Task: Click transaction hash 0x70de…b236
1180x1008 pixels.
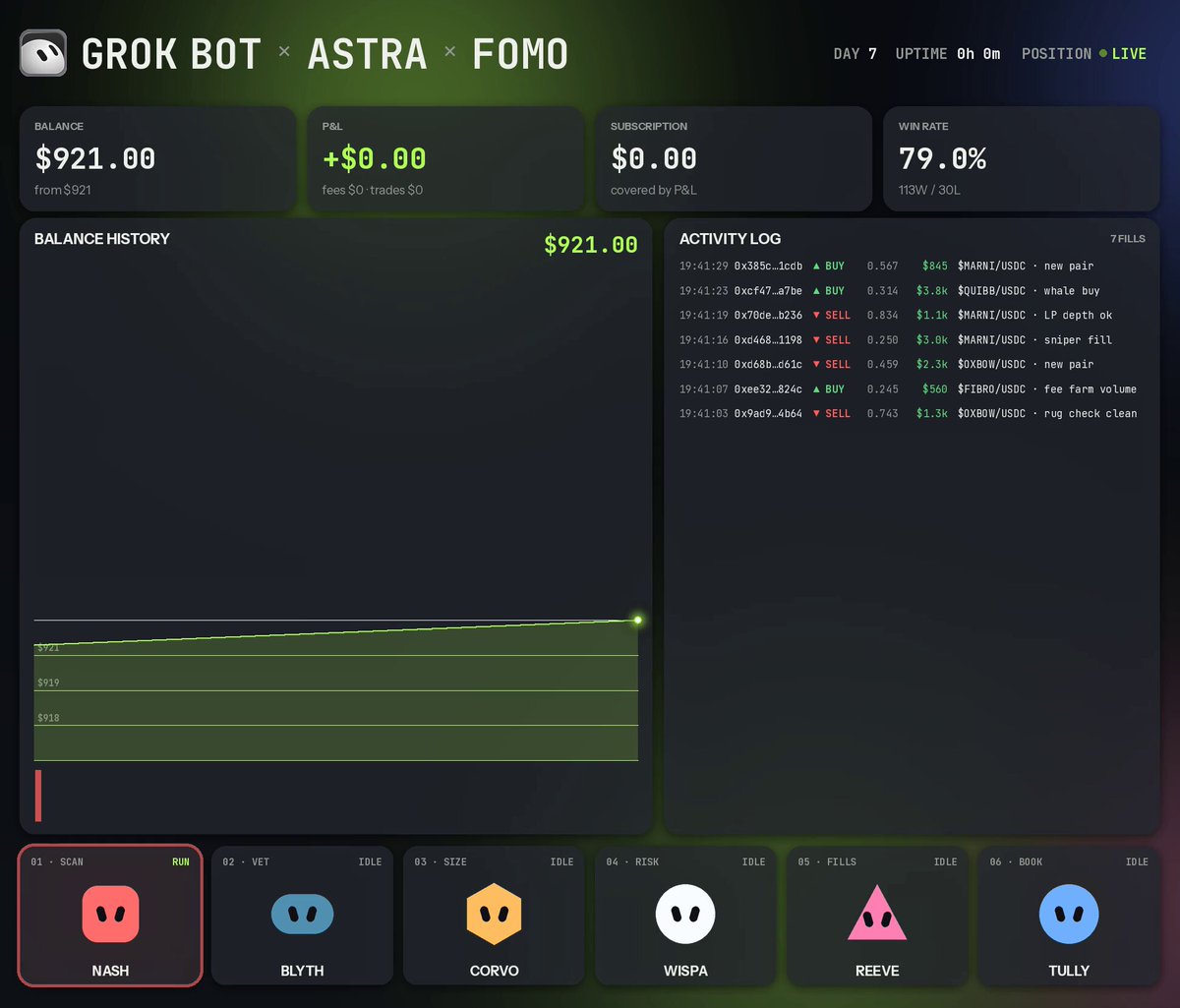Action: pyautogui.click(x=768, y=315)
